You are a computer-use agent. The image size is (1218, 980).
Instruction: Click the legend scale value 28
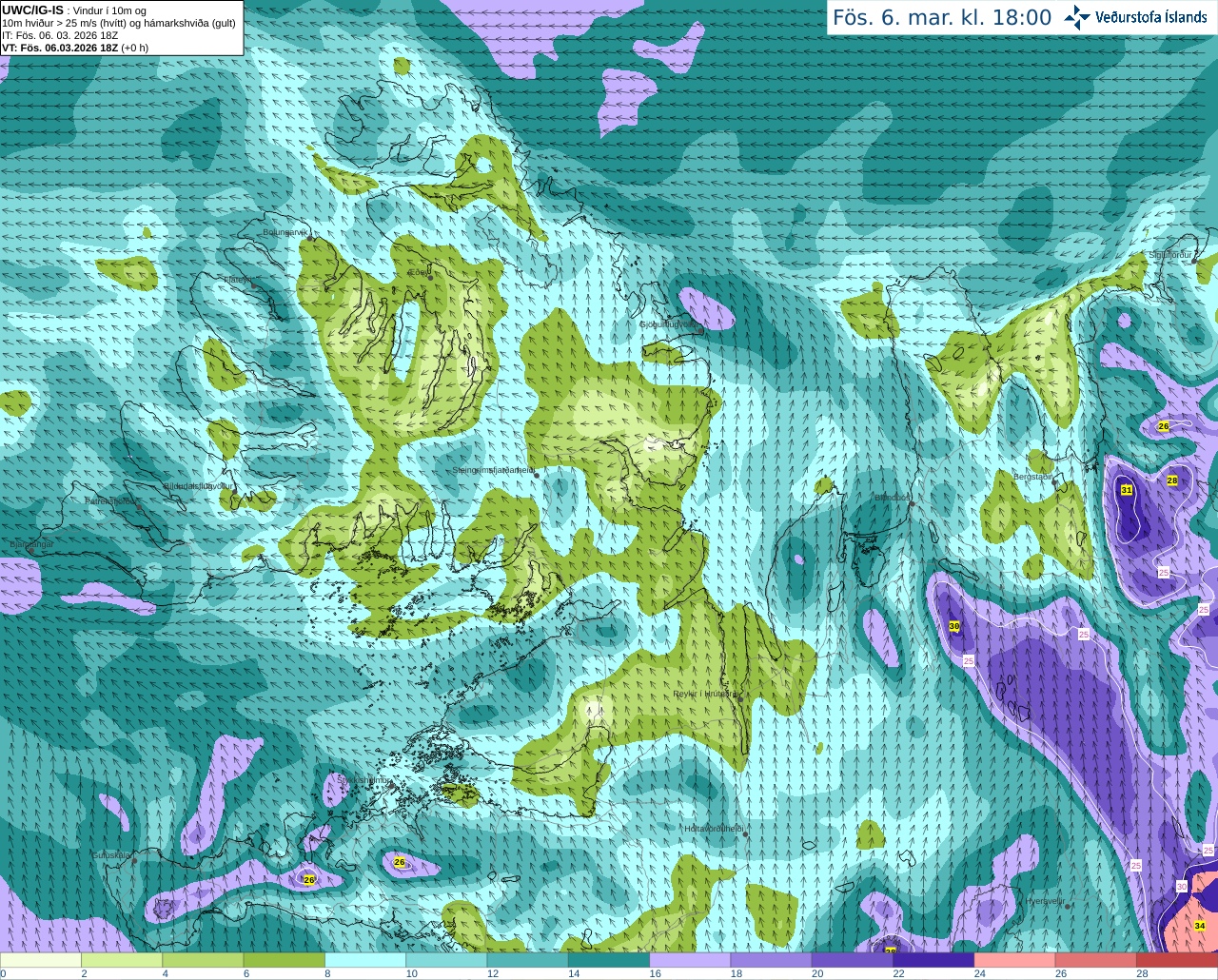click(x=1142, y=973)
